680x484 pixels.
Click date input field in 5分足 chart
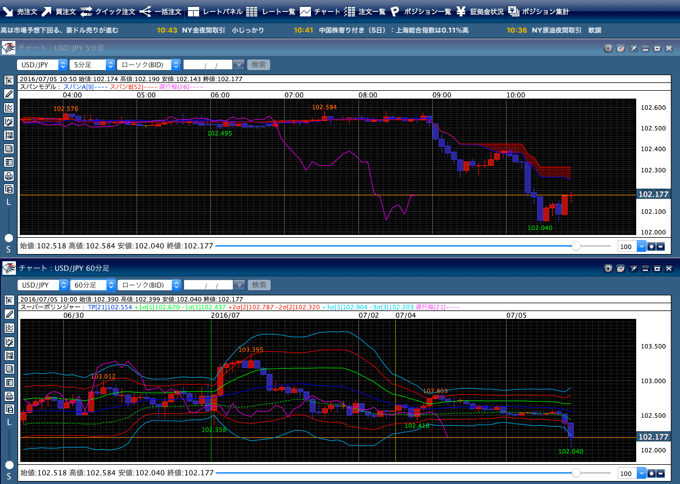pos(208,65)
